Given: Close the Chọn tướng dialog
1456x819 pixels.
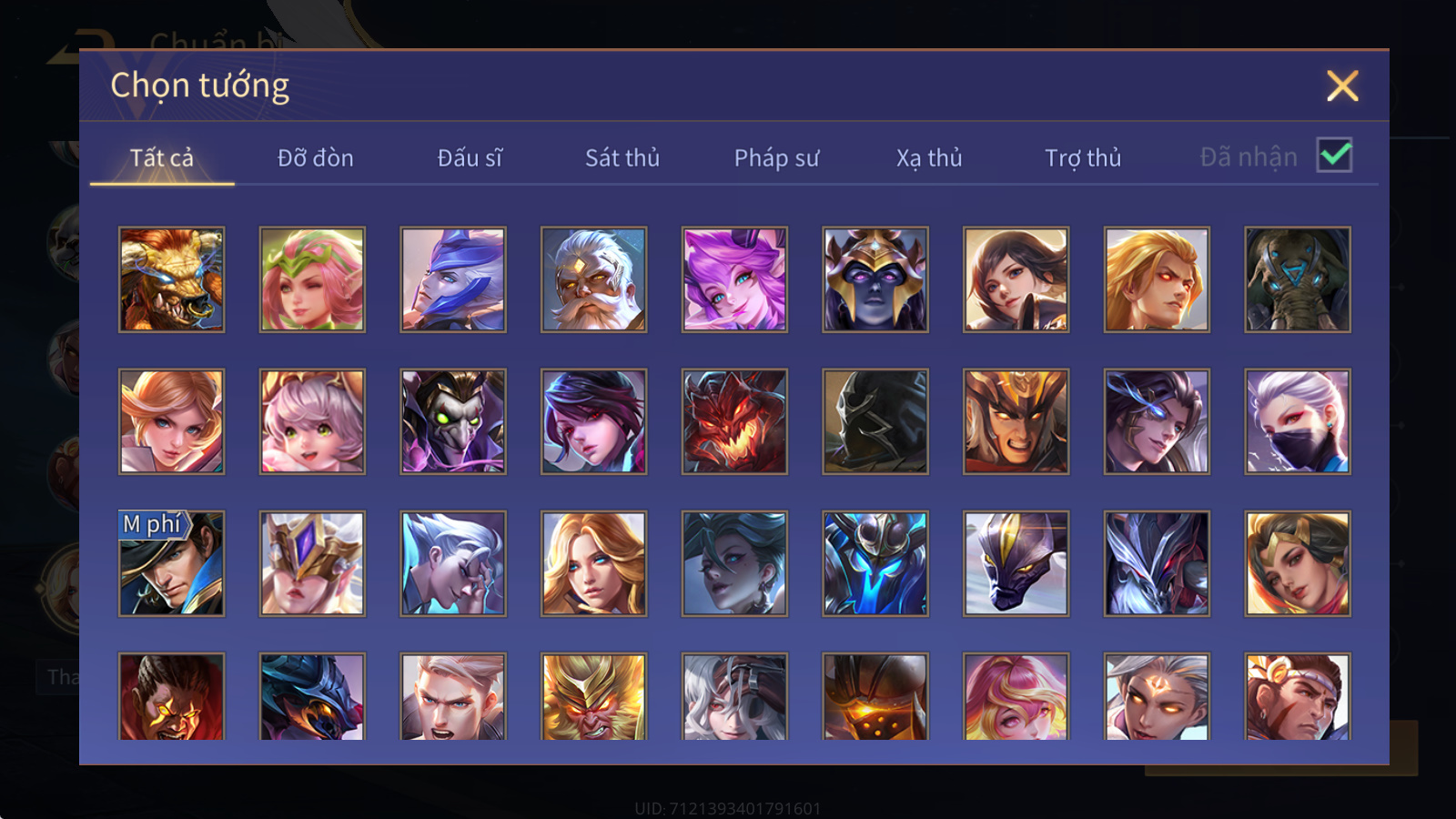Looking at the screenshot, I should point(1342,86).
